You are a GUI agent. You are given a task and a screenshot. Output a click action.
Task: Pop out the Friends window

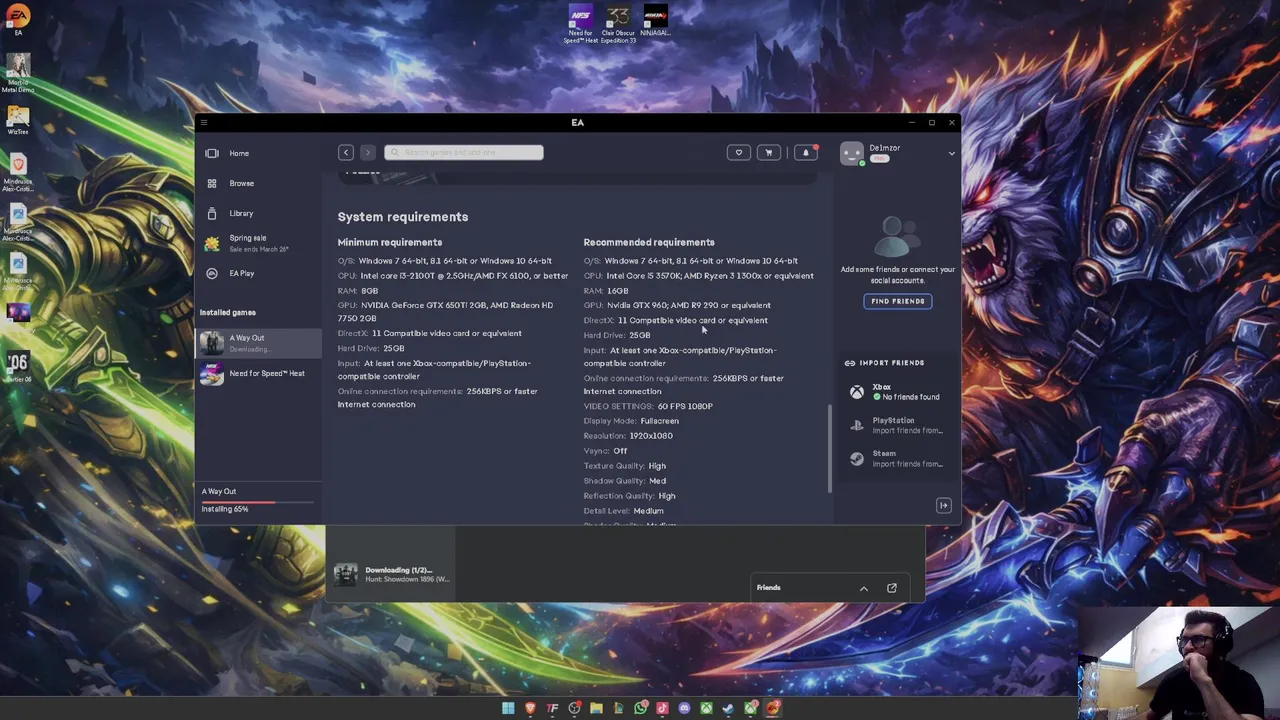click(x=892, y=588)
